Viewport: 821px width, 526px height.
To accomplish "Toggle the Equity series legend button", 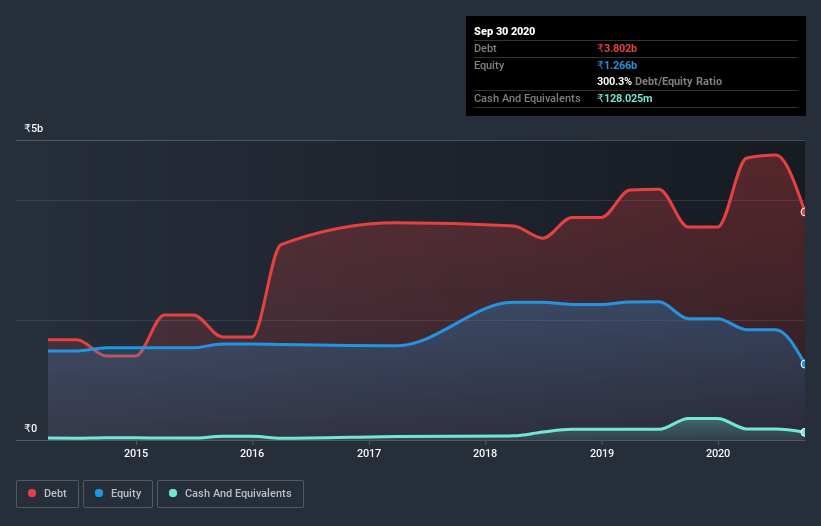I will click(118, 494).
